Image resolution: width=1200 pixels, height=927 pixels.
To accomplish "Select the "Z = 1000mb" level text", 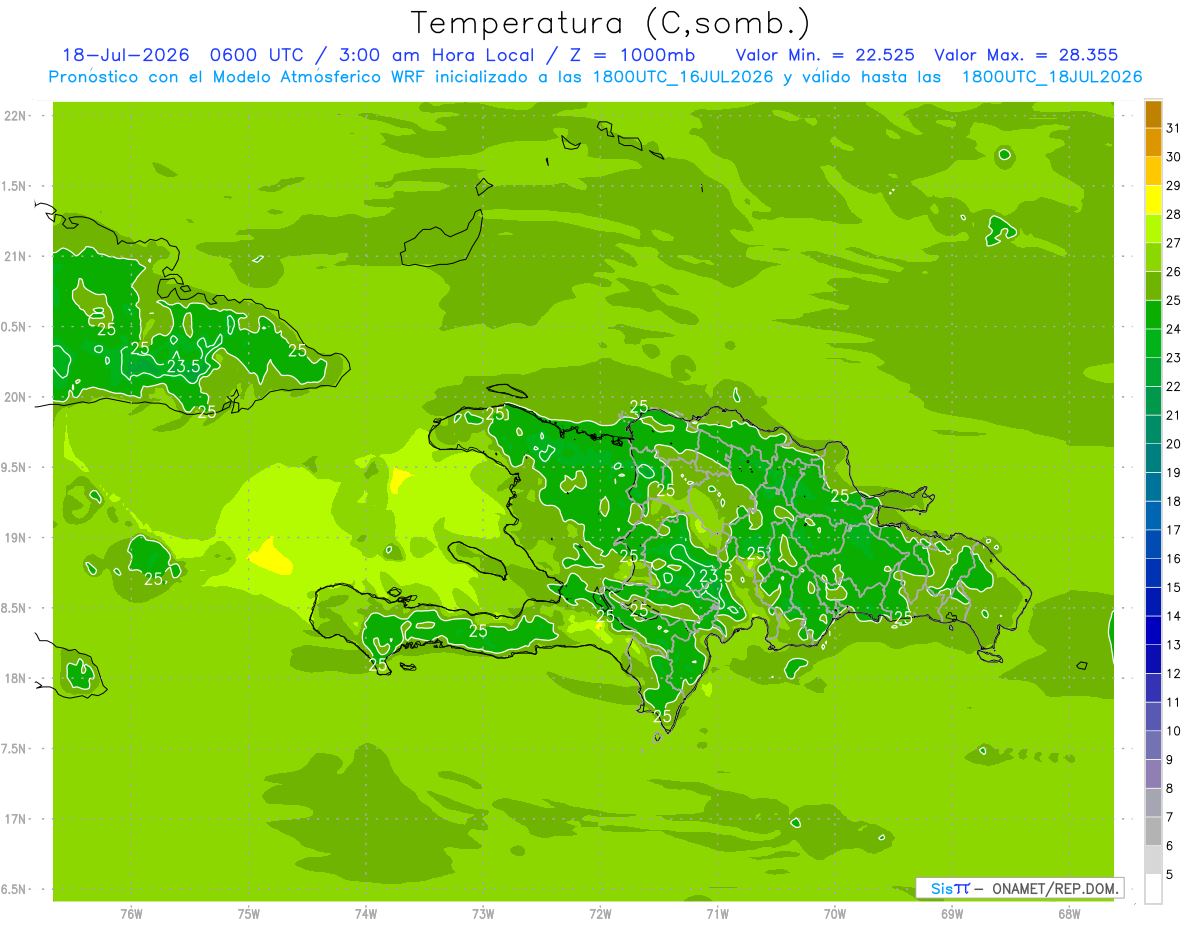I will click(634, 55).
